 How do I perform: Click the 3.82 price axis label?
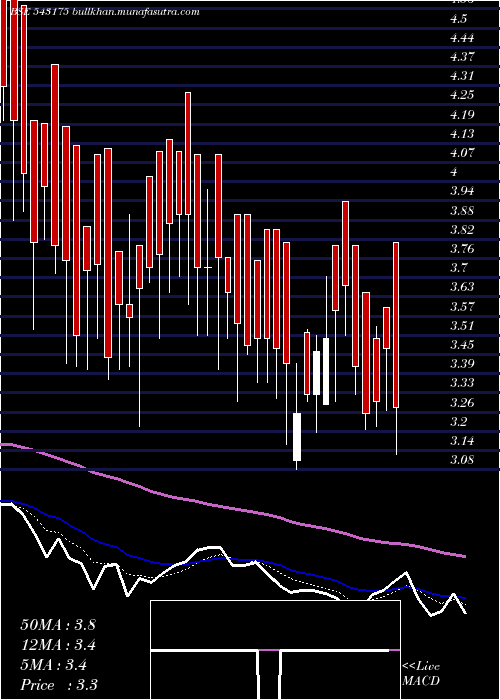(462, 230)
